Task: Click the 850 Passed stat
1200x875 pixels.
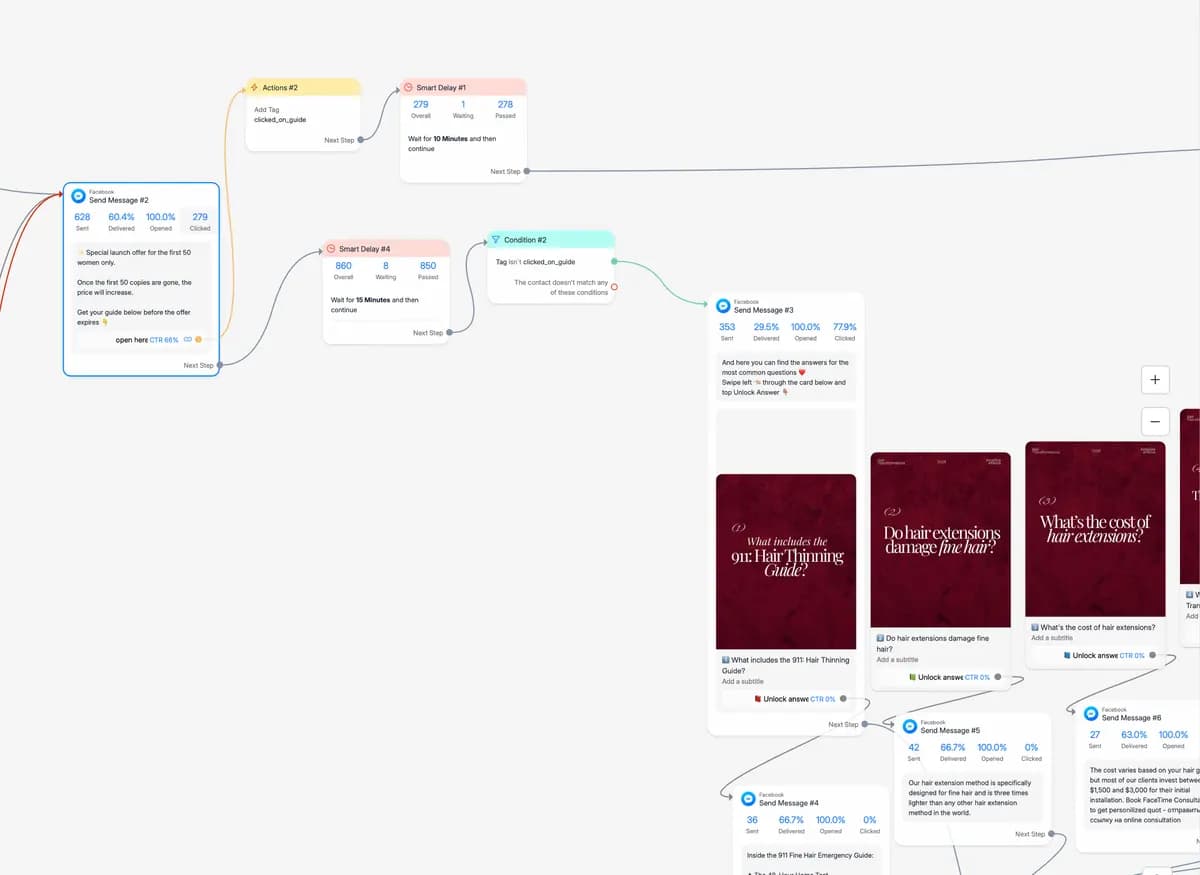Action: pyautogui.click(x=428, y=270)
